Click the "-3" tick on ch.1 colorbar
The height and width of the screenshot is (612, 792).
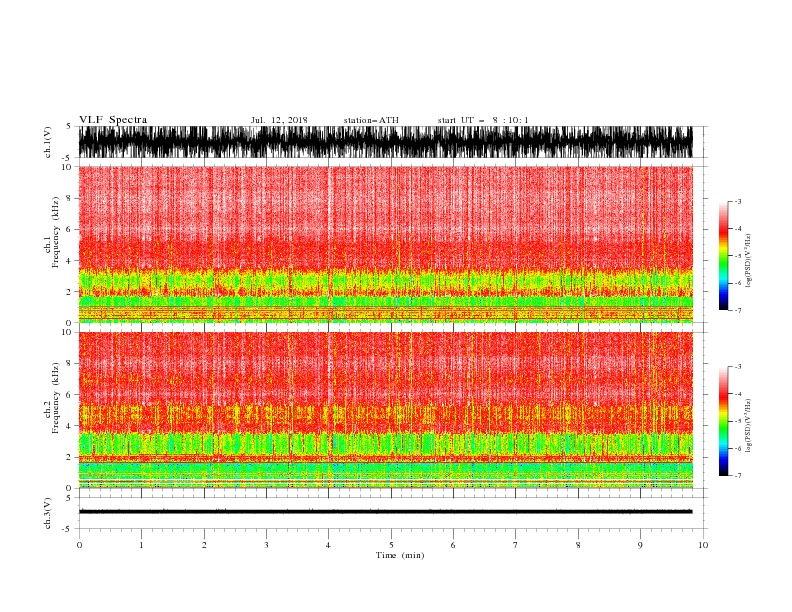tap(737, 201)
